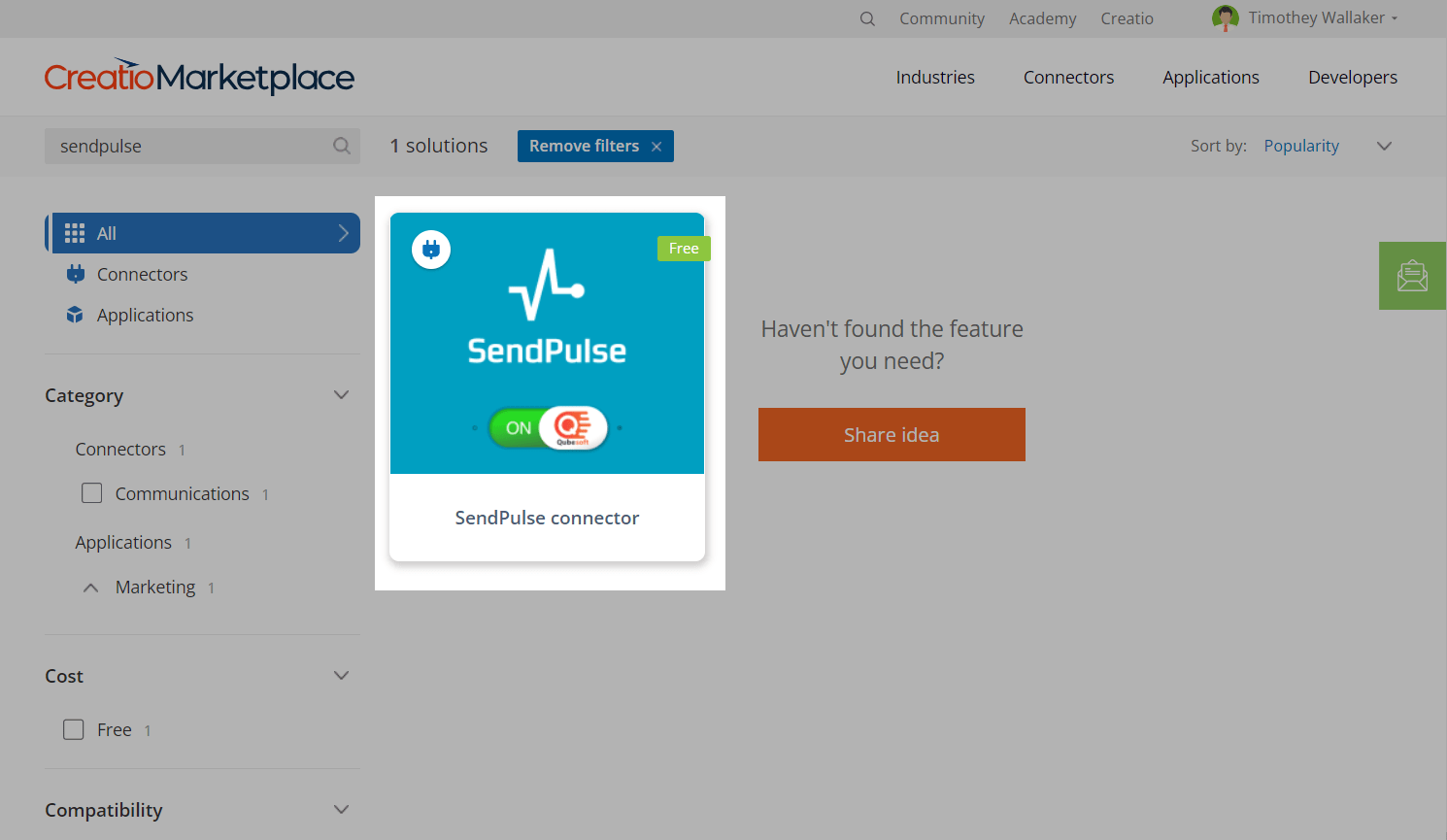Open the Developers menu
1447x840 pixels.
[1353, 77]
